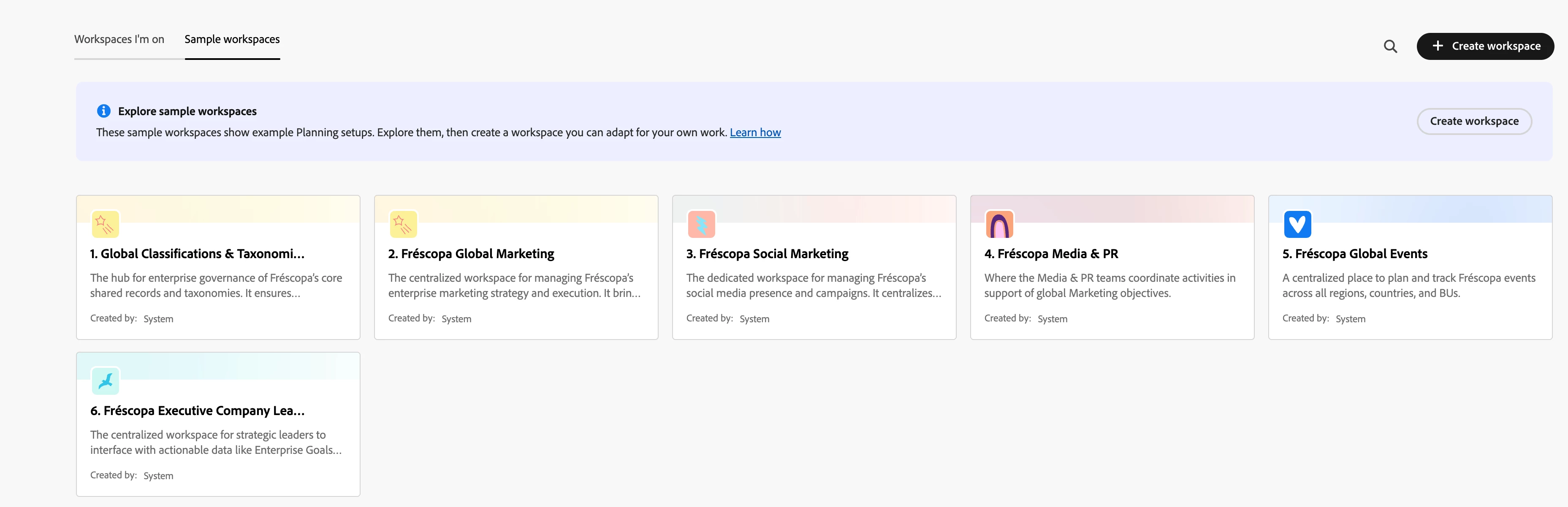This screenshot has width=1568, height=507.
Task: Click 'Created by: System' on Social Marketing card
Action: click(x=727, y=318)
